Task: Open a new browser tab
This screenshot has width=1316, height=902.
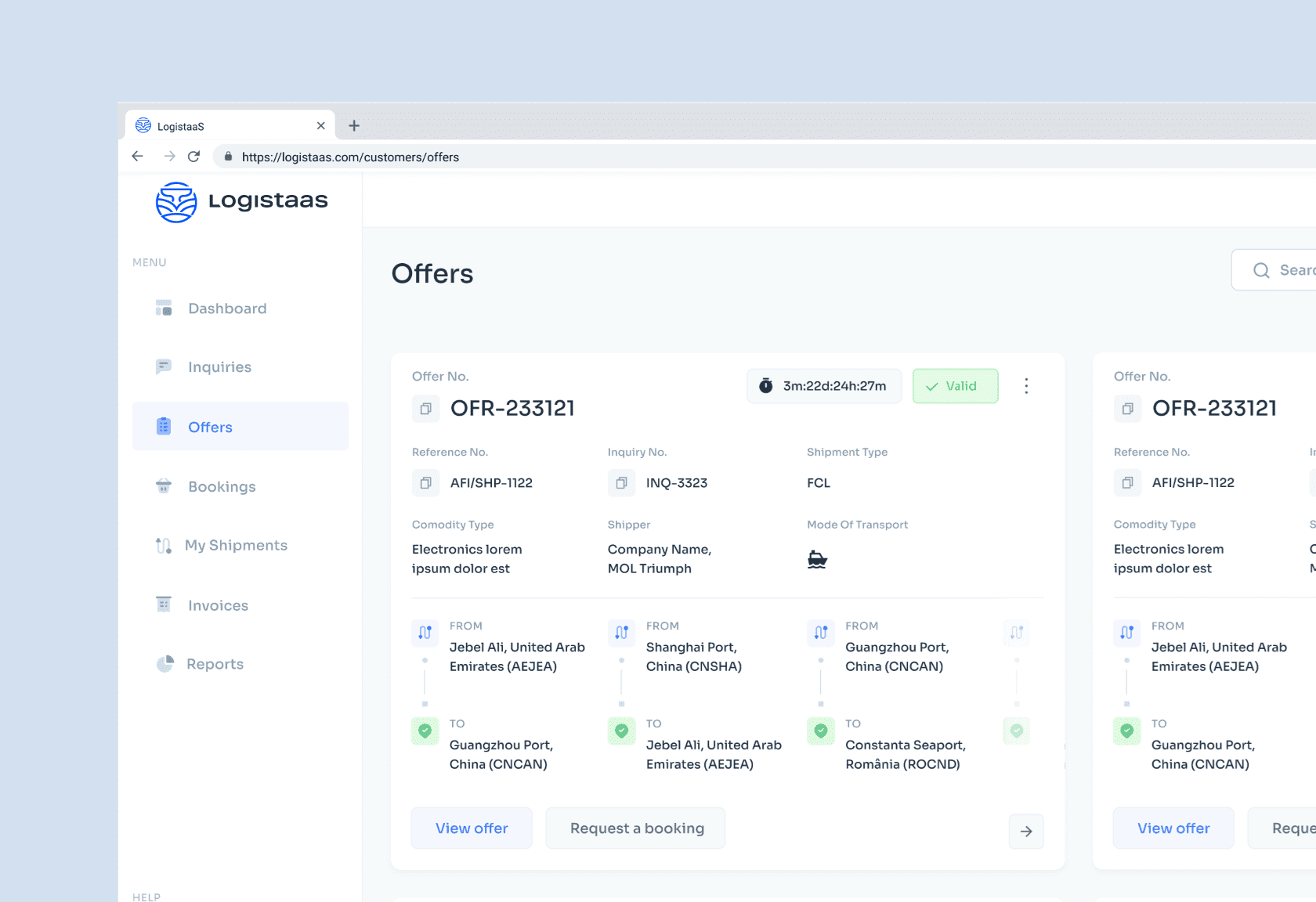Action: point(354,125)
